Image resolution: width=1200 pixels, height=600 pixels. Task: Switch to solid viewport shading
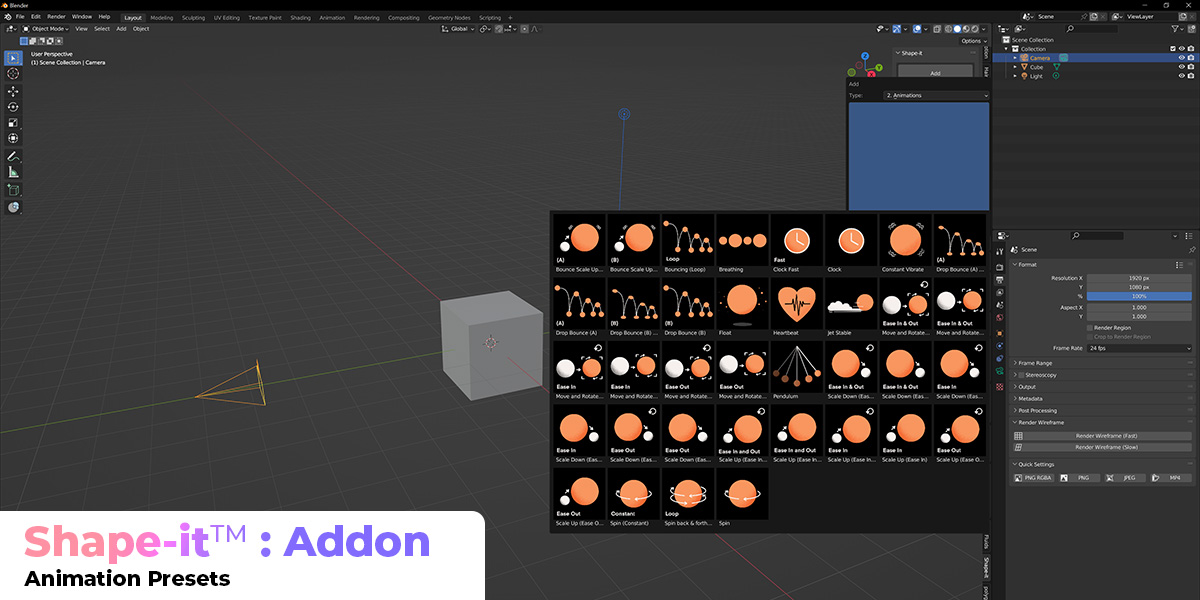pos(957,29)
